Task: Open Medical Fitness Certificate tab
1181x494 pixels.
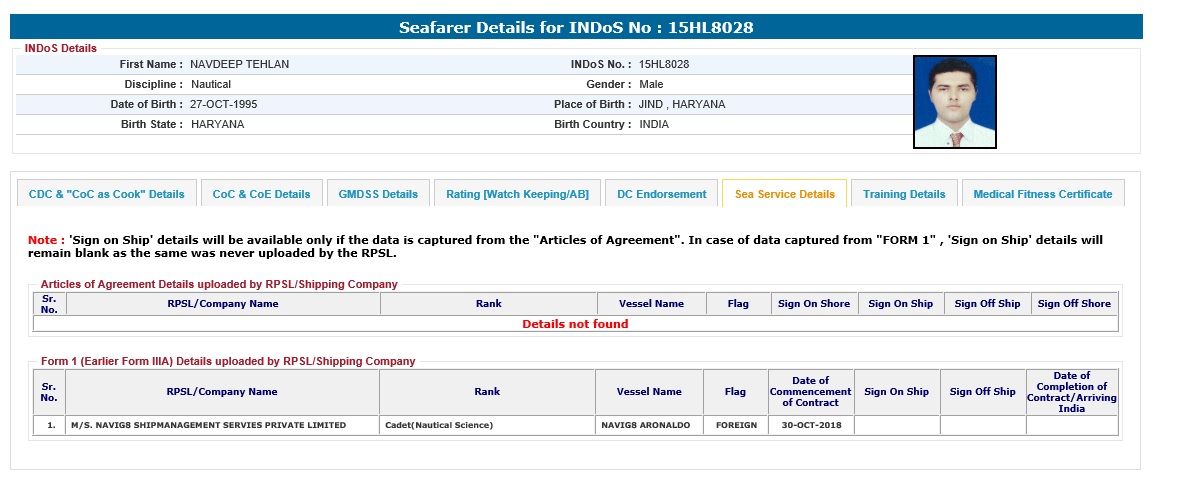Action: pos(1042,194)
